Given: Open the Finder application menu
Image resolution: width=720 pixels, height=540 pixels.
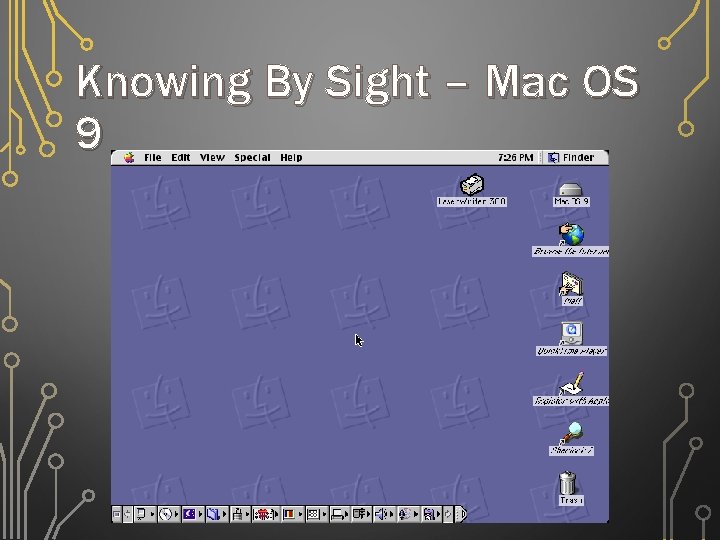Looking at the screenshot, I should [571, 158].
